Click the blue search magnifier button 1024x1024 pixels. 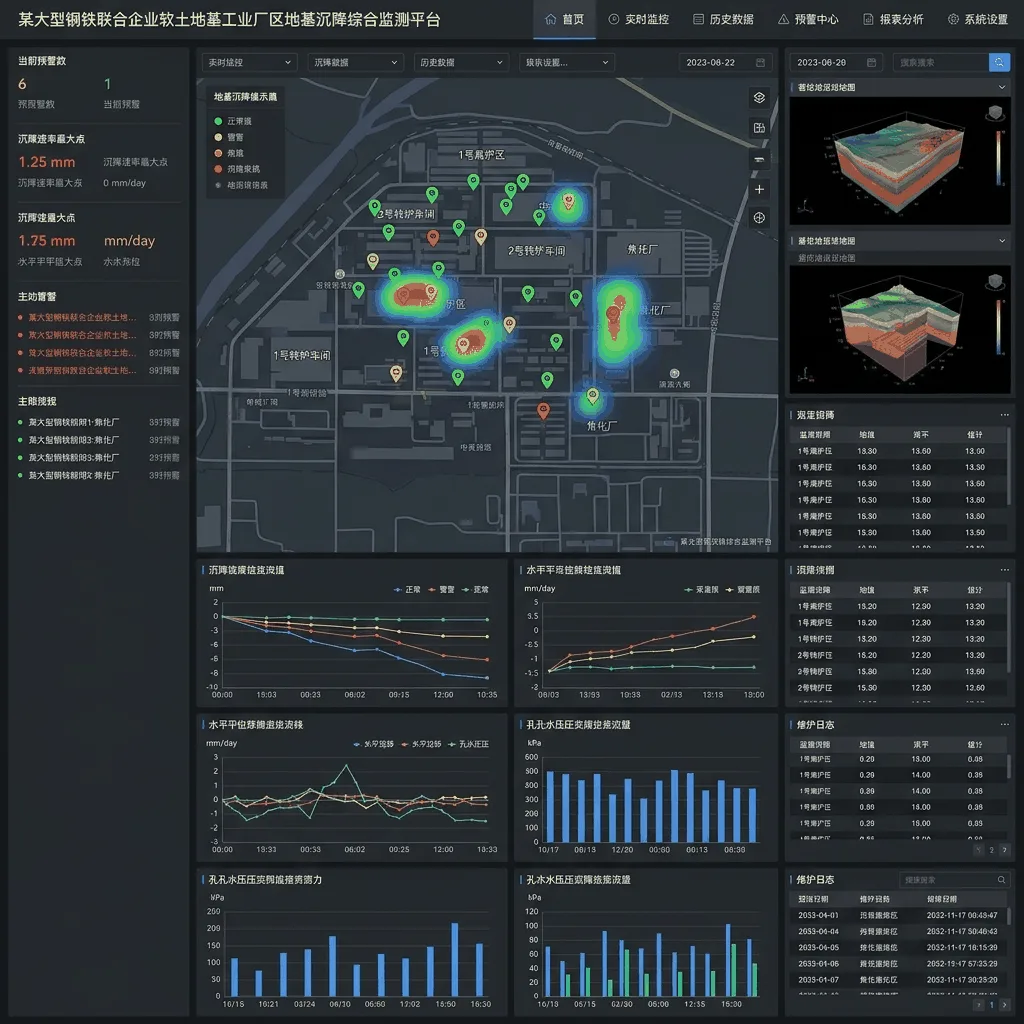pos(999,63)
